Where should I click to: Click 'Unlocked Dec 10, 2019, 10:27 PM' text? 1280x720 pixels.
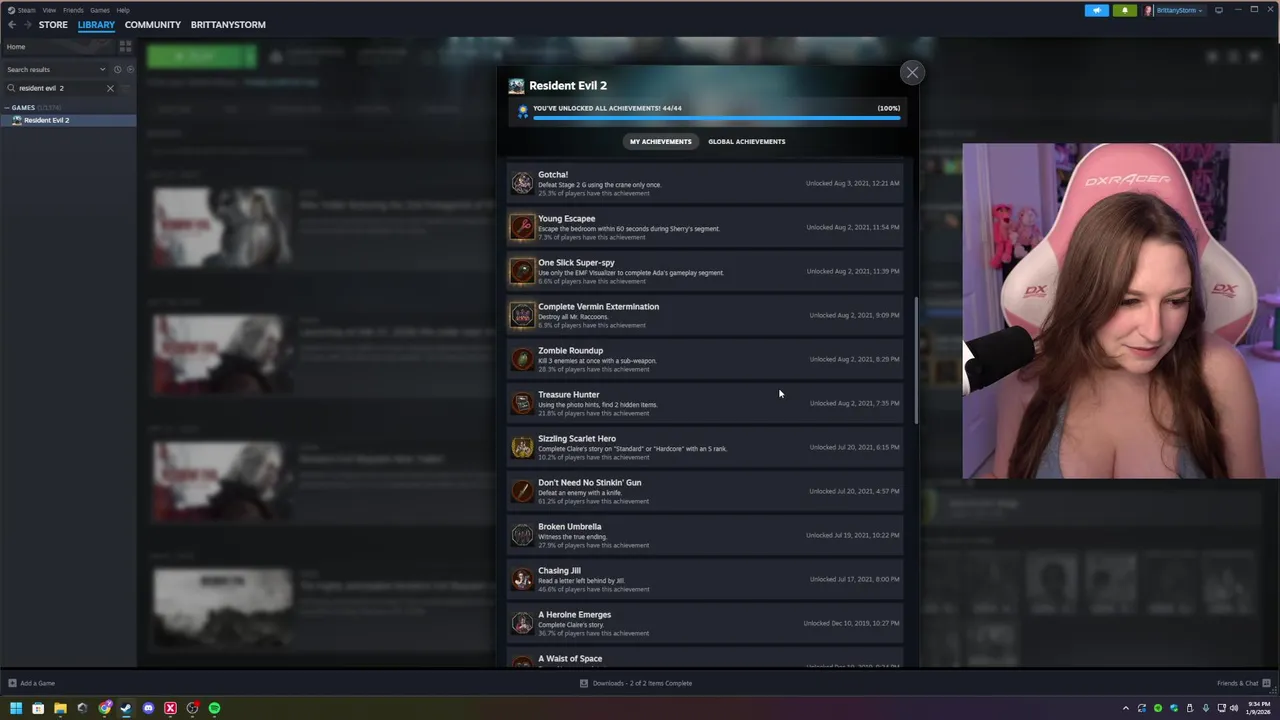pos(851,623)
